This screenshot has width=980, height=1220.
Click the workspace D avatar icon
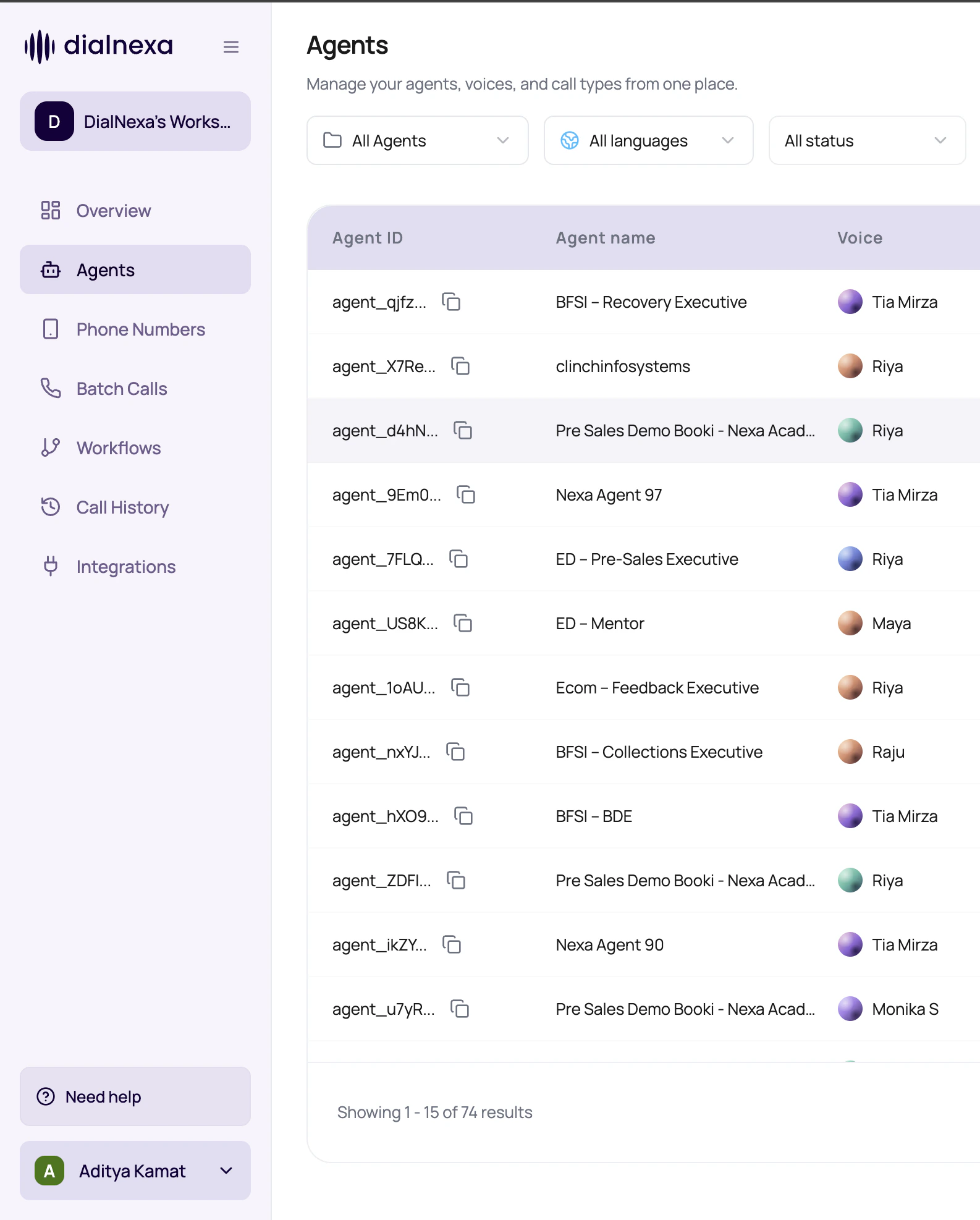54,122
